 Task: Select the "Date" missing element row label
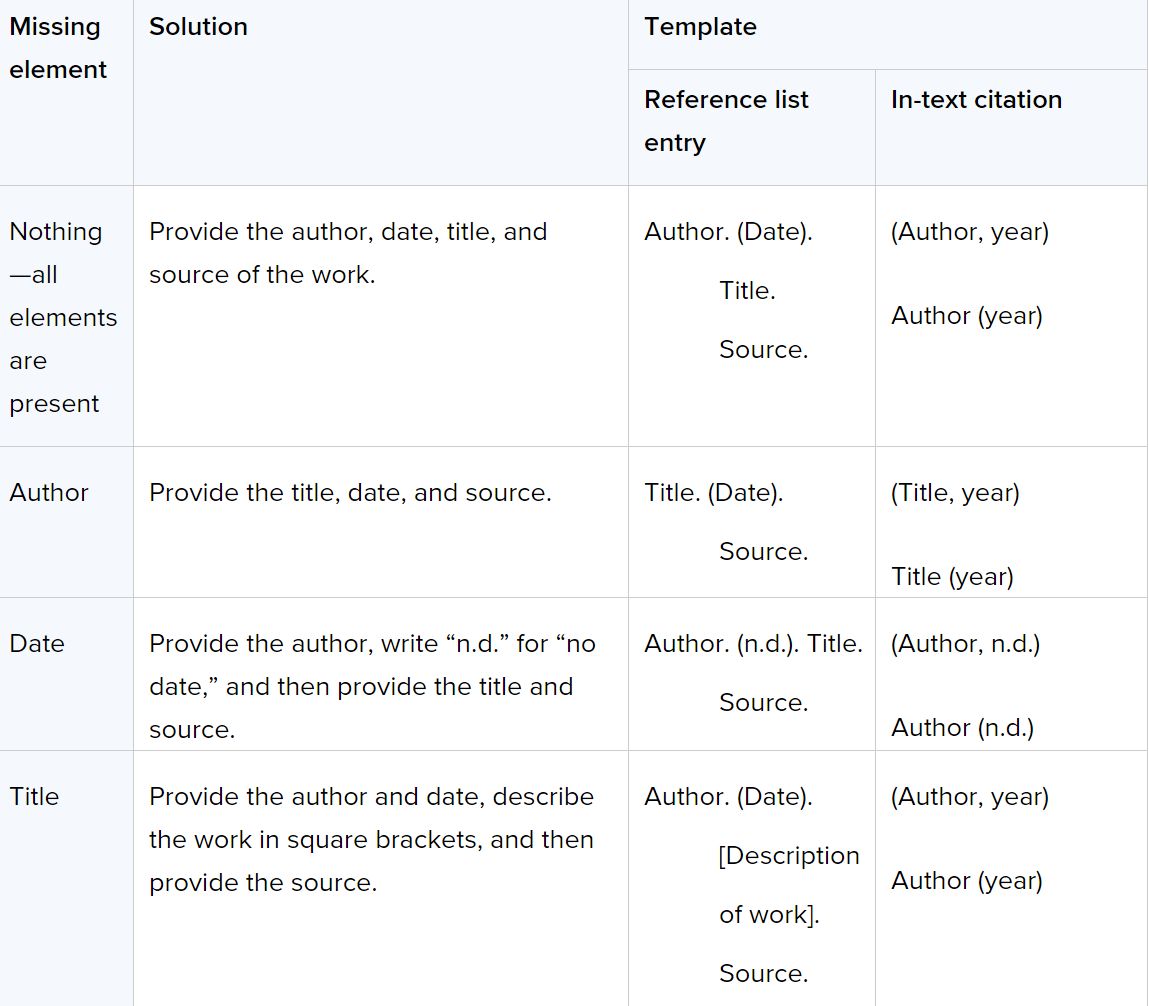37,644
